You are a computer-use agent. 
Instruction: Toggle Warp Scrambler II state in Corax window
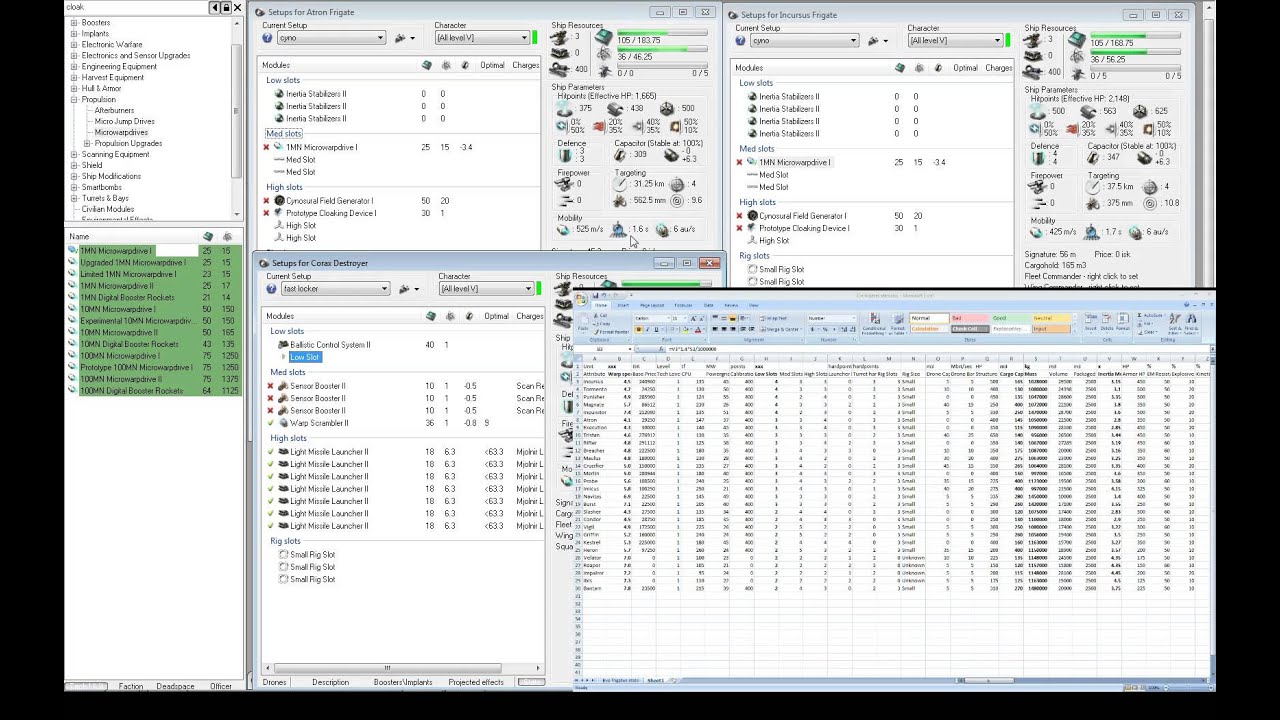click(270, 423)
